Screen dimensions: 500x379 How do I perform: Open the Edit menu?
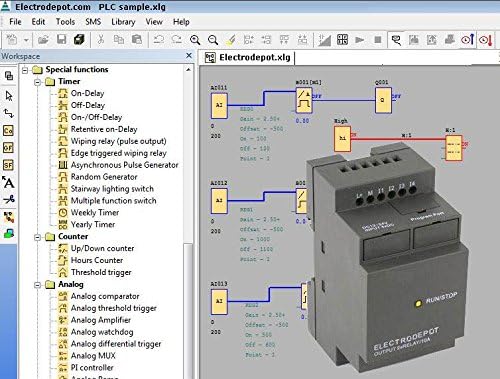[38, 22]
